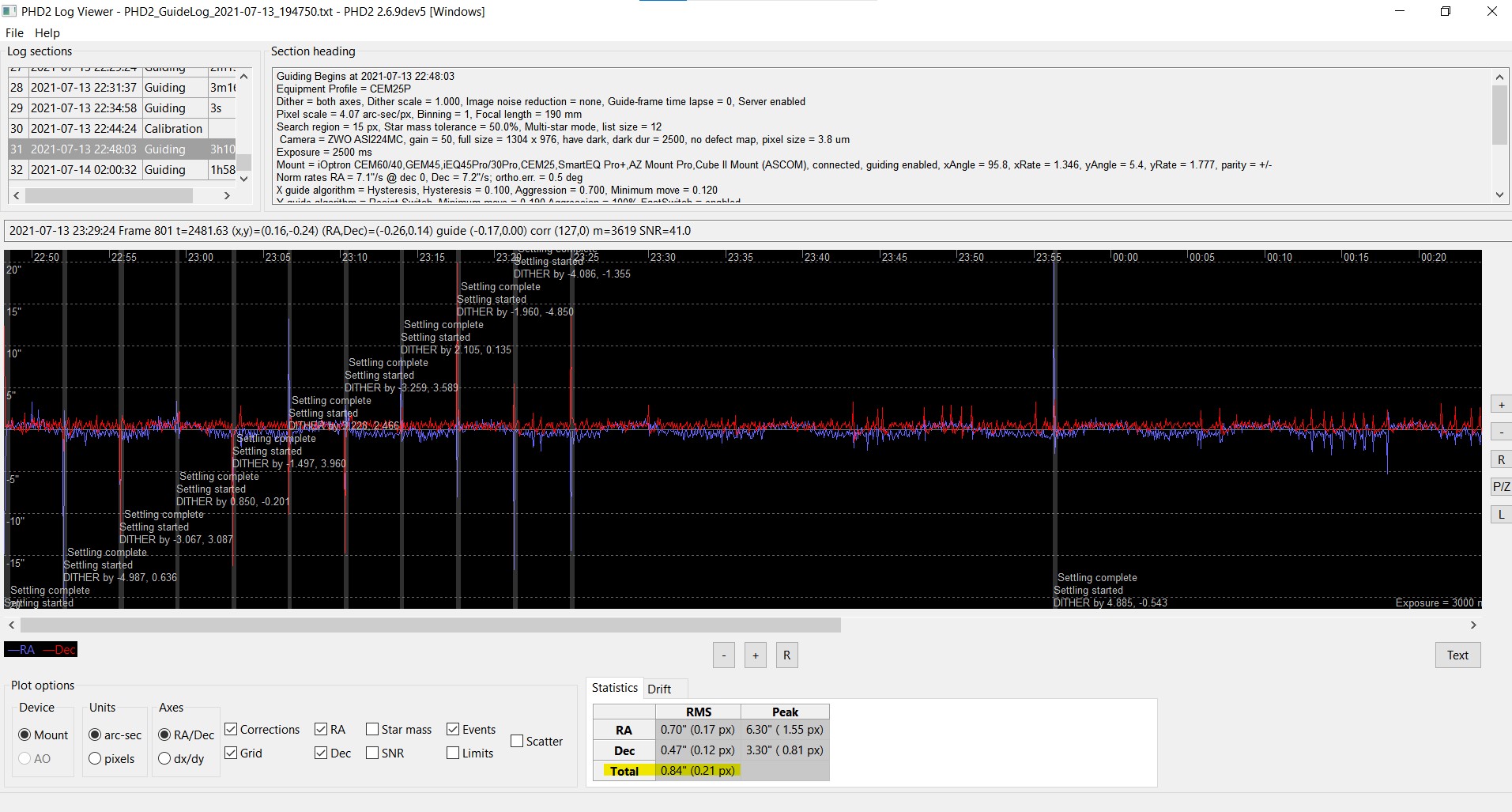Screen dimensions: 1512x812
Task: Click the 'Equipment Profile = CEM25P' line
Action: point(343,89)
